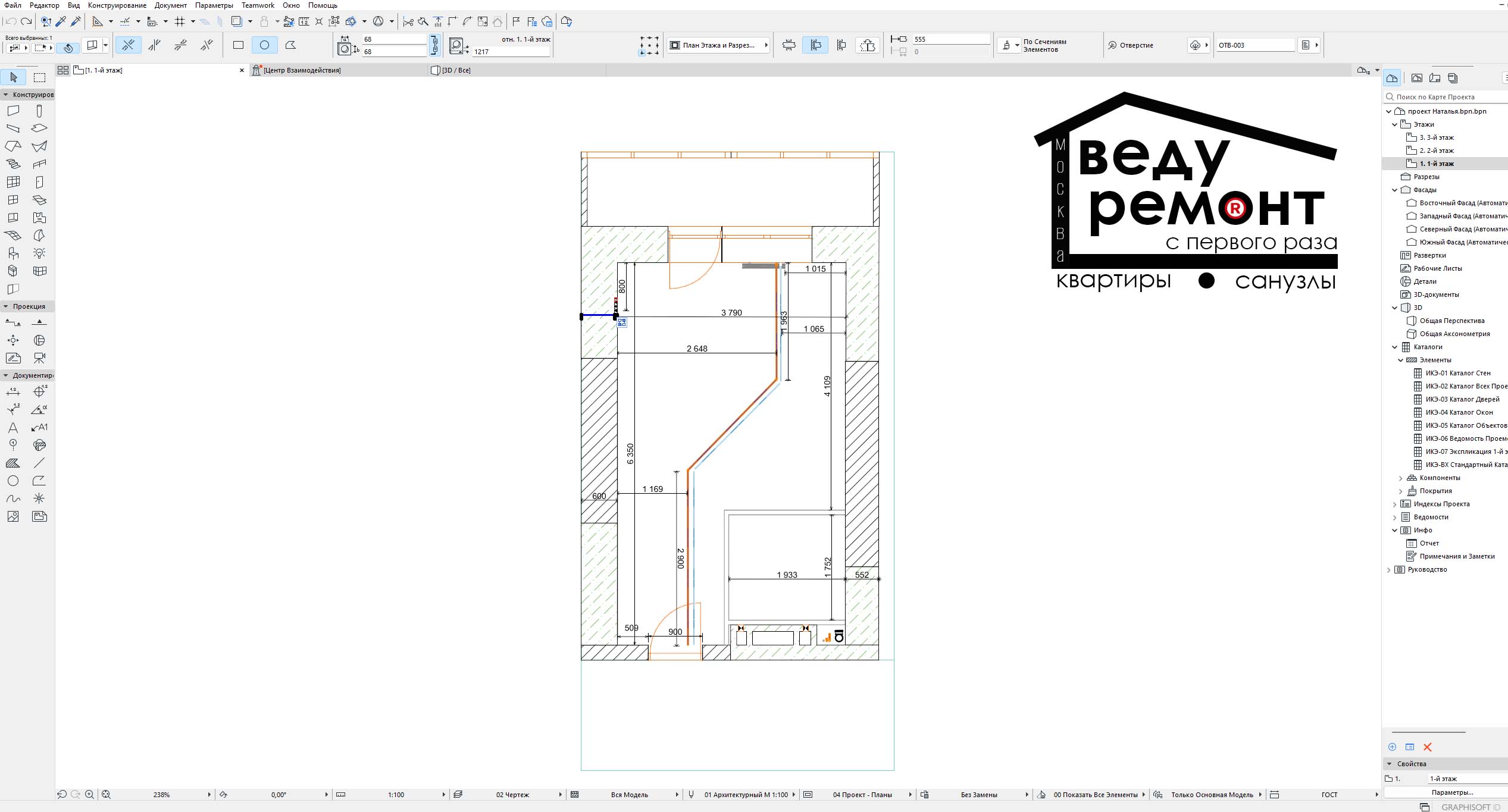Click red delete X in navigator
The image size is (1508, 812).
[1428, 747]
